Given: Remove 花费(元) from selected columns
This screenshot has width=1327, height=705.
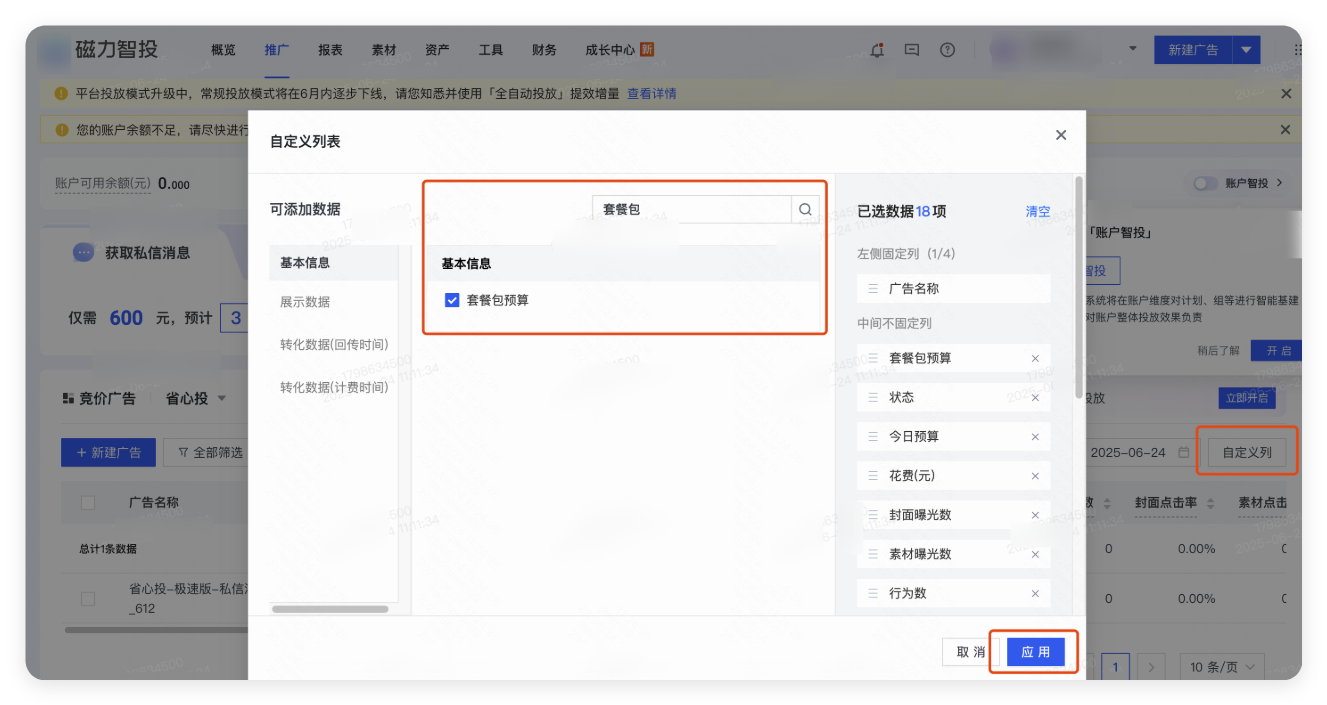Looking at the screenshot, I should (1035, 475).
